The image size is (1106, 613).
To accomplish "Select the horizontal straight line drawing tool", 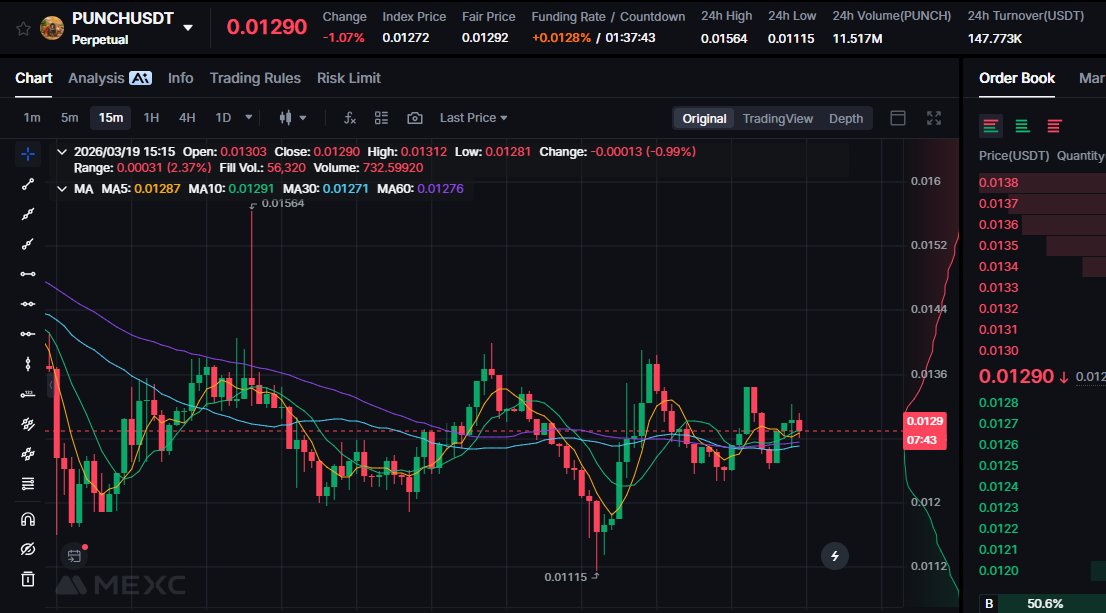I will click(28, 304).
